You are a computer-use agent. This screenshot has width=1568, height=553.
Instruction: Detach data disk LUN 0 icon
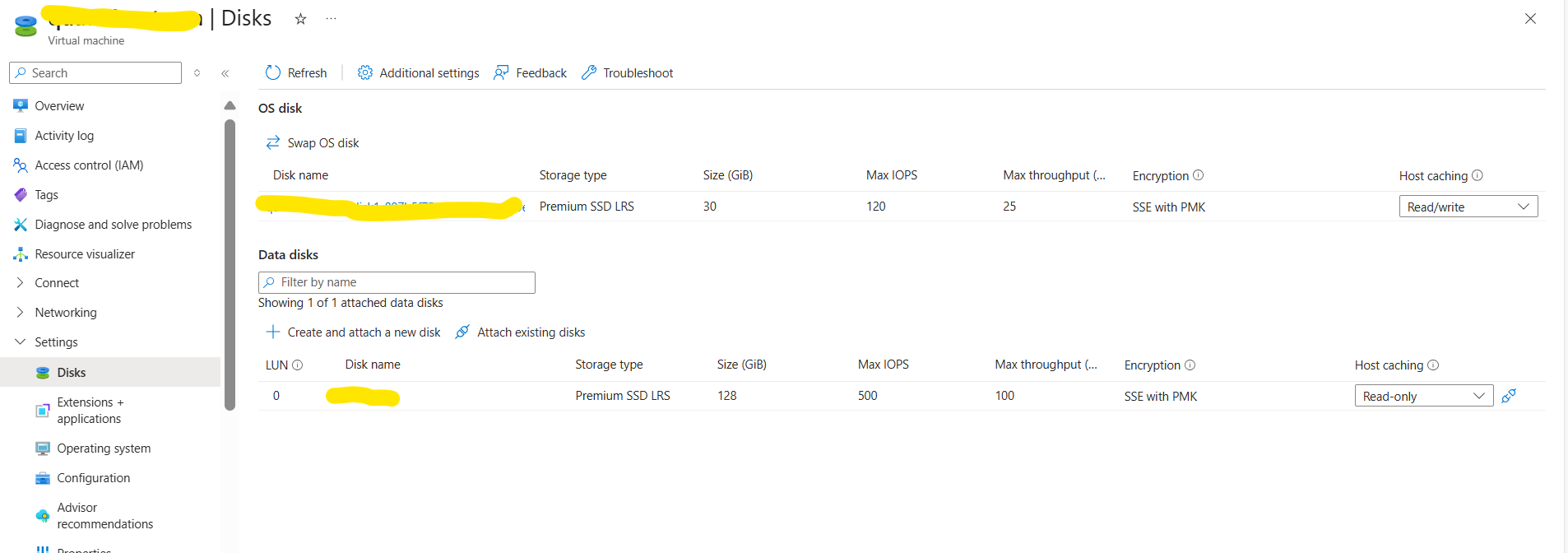[1509, 396]
